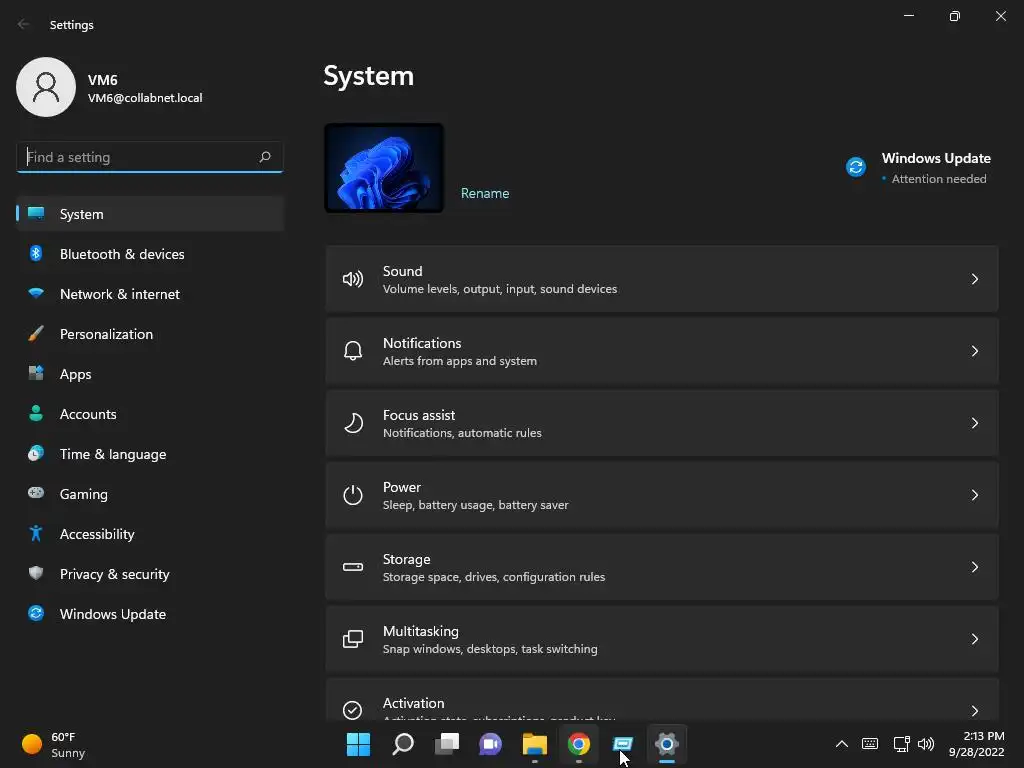Click the Accounts person icon in sidebar

[36, 413]
